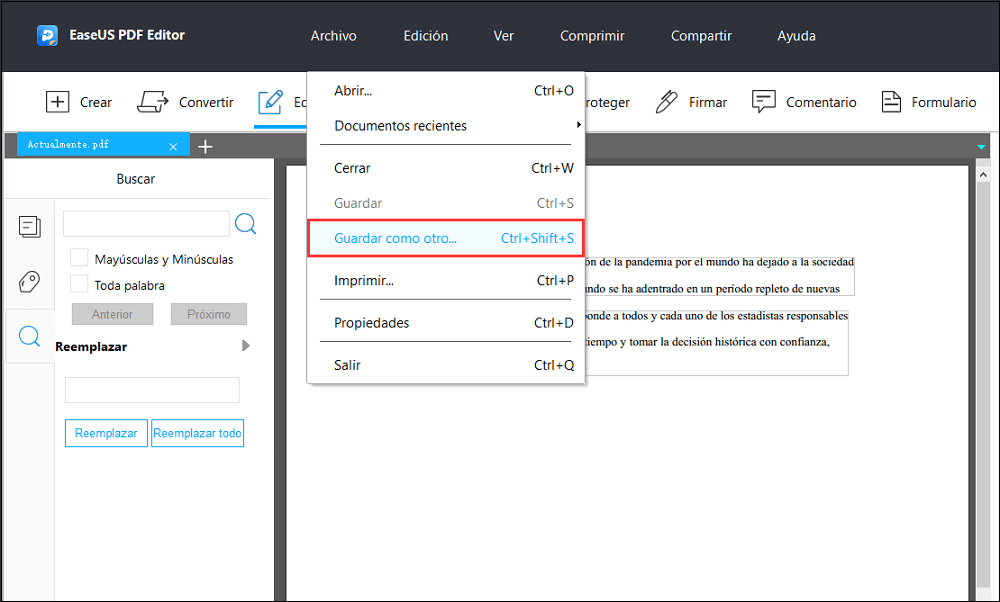Show the pages thumbnail panel icon
The width and height of the screenshot is (1000, 602).
29,227
